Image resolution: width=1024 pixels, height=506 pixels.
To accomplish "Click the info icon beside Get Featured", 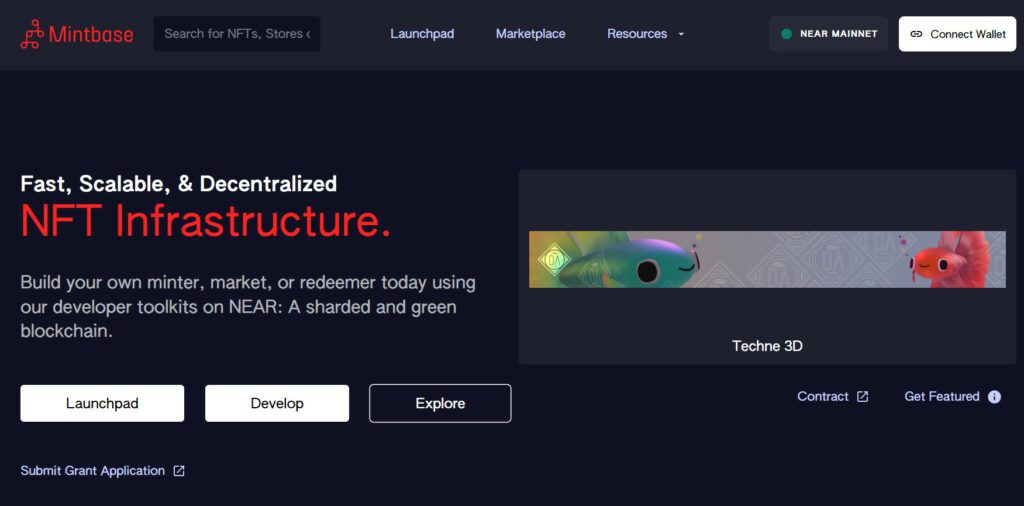I will (x=994, y=397).
